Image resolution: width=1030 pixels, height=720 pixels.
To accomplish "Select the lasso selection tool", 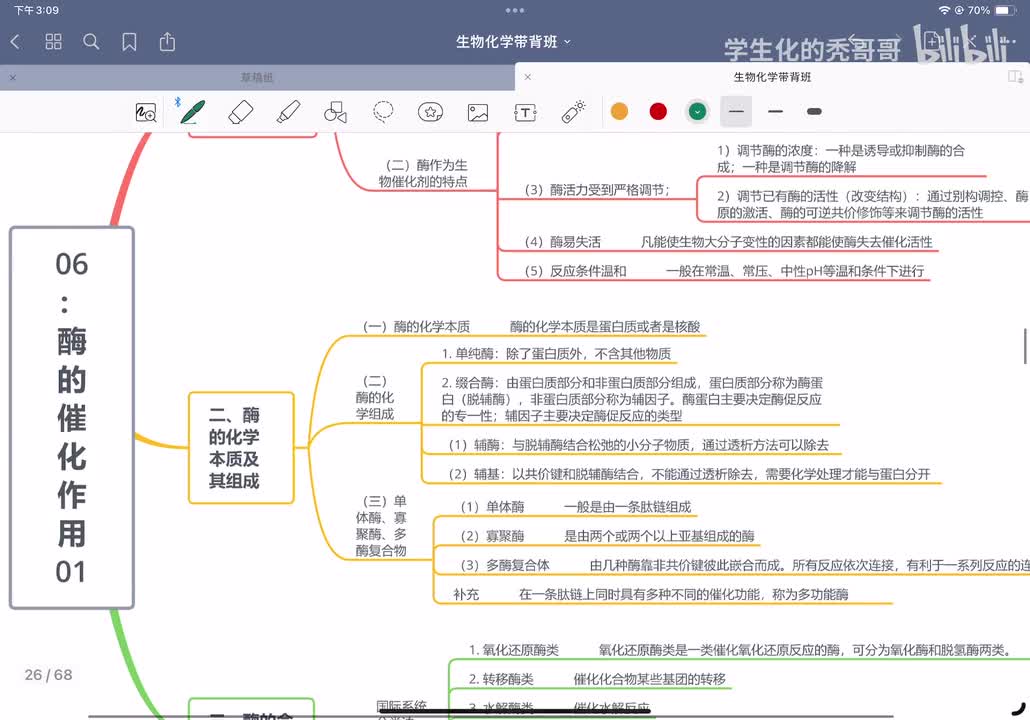I will tap(383, 112).
